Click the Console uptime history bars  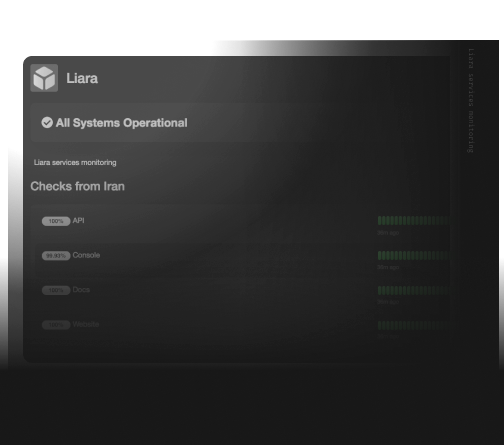[x=413, y=255]
